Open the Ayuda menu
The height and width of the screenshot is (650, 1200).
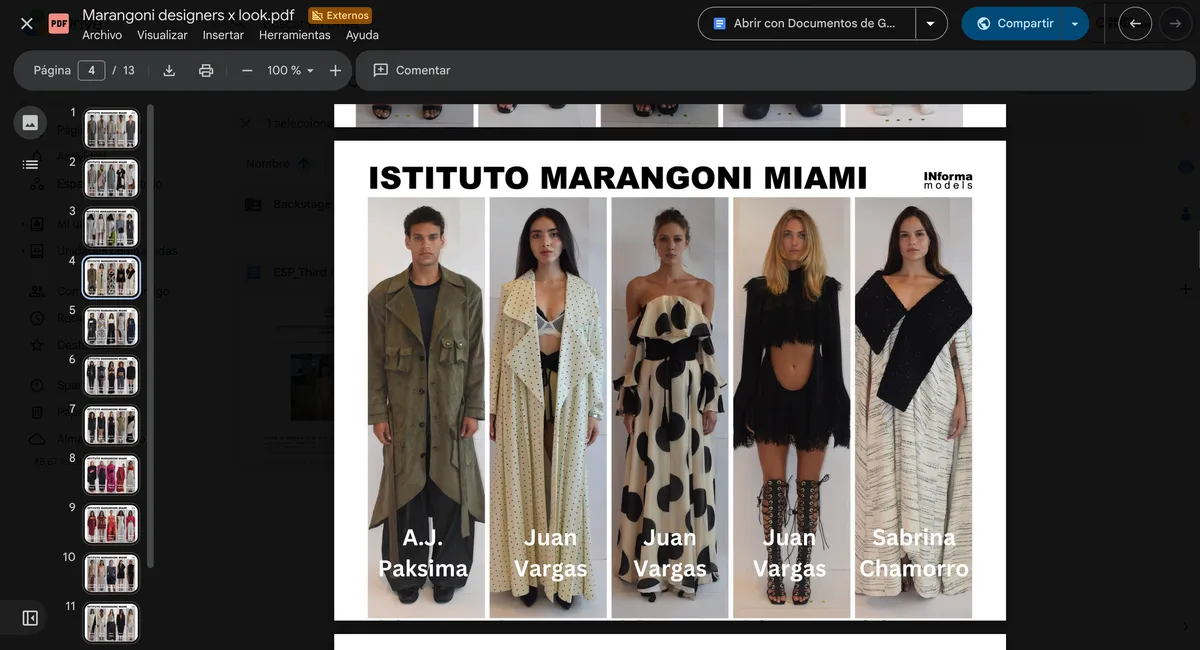(362, 35)
